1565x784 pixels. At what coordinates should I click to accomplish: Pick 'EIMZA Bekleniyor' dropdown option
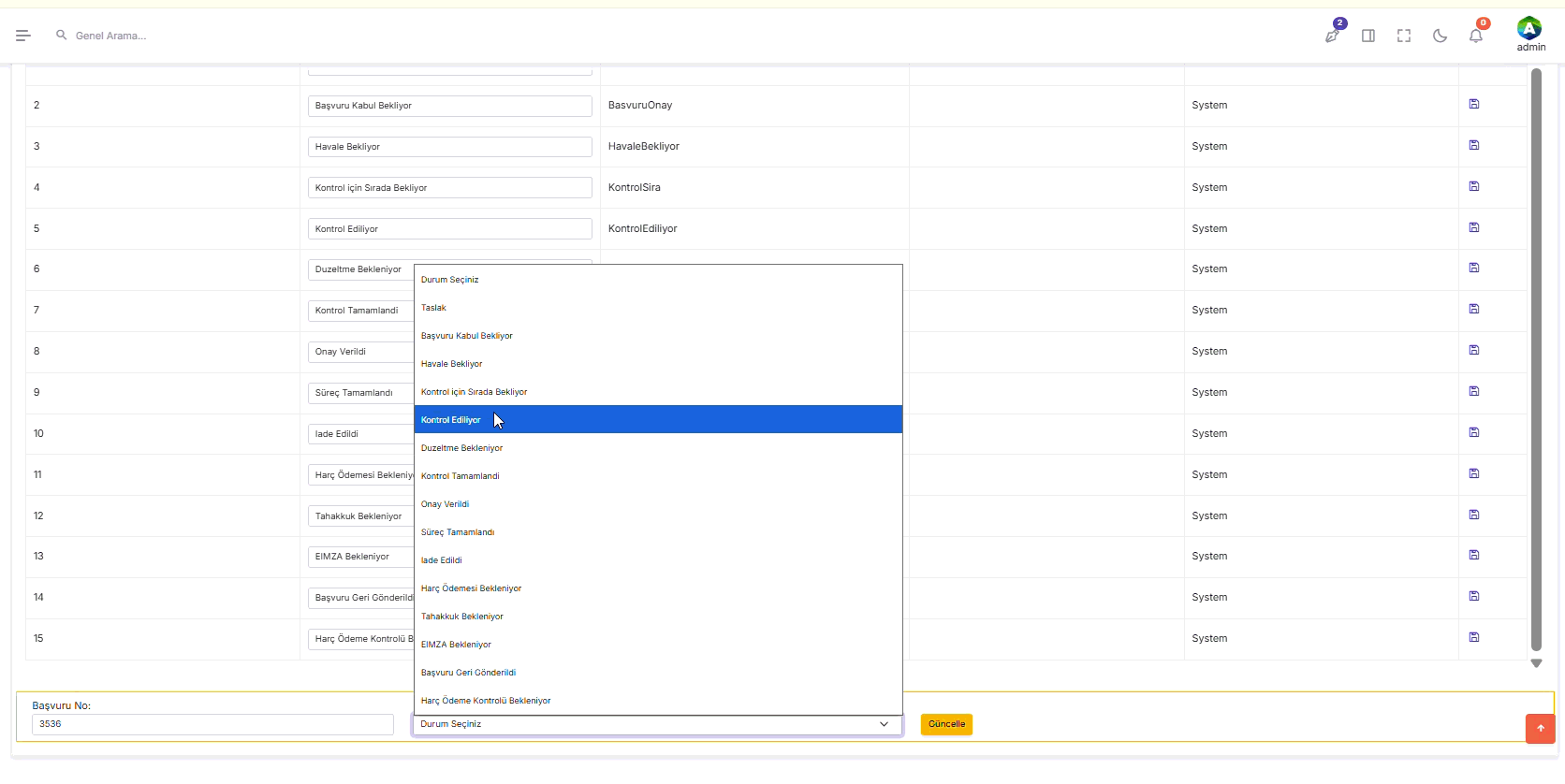tap(658, 645)
